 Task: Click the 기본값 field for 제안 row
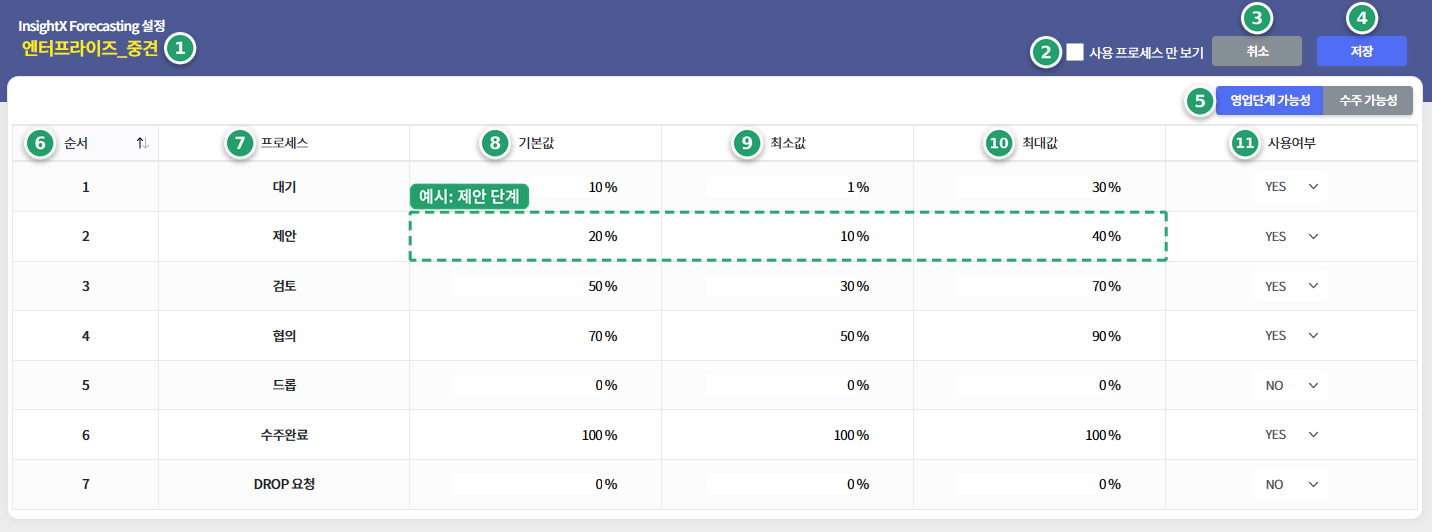point(536,237)
